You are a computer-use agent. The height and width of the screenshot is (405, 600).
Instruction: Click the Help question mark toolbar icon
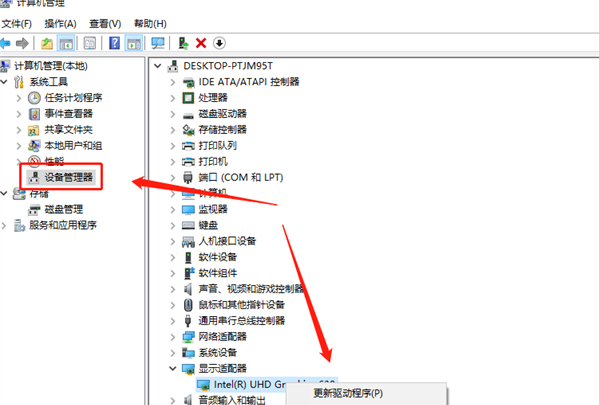click(x=115, y=43)
